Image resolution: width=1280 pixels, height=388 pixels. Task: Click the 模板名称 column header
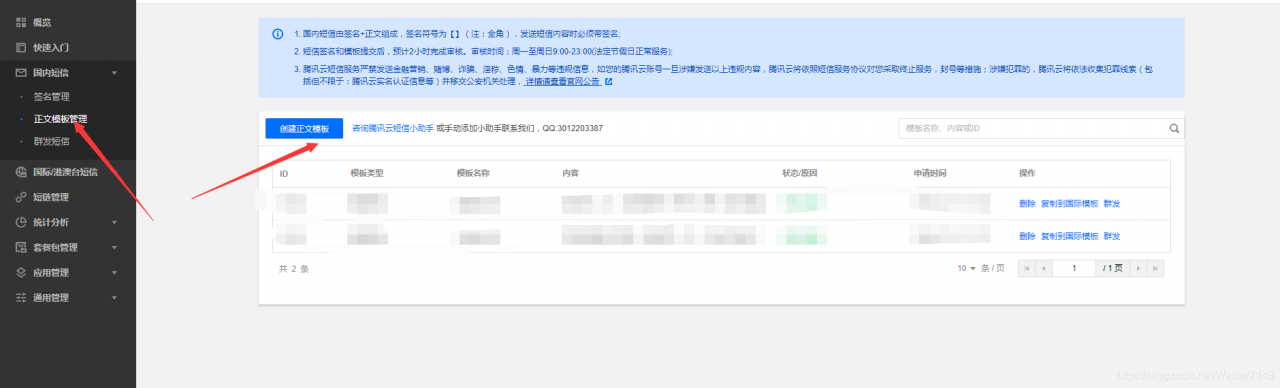coord(473,173)
